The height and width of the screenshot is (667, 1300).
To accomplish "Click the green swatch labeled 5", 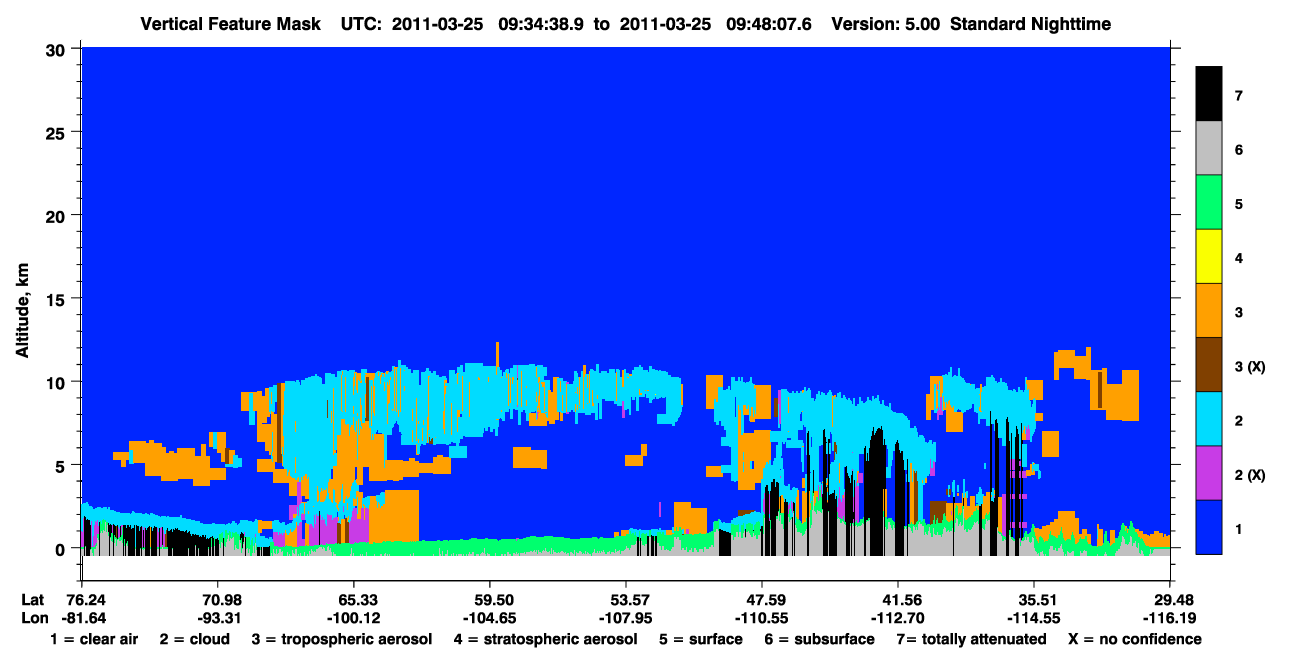I will tap(1209, 203).
